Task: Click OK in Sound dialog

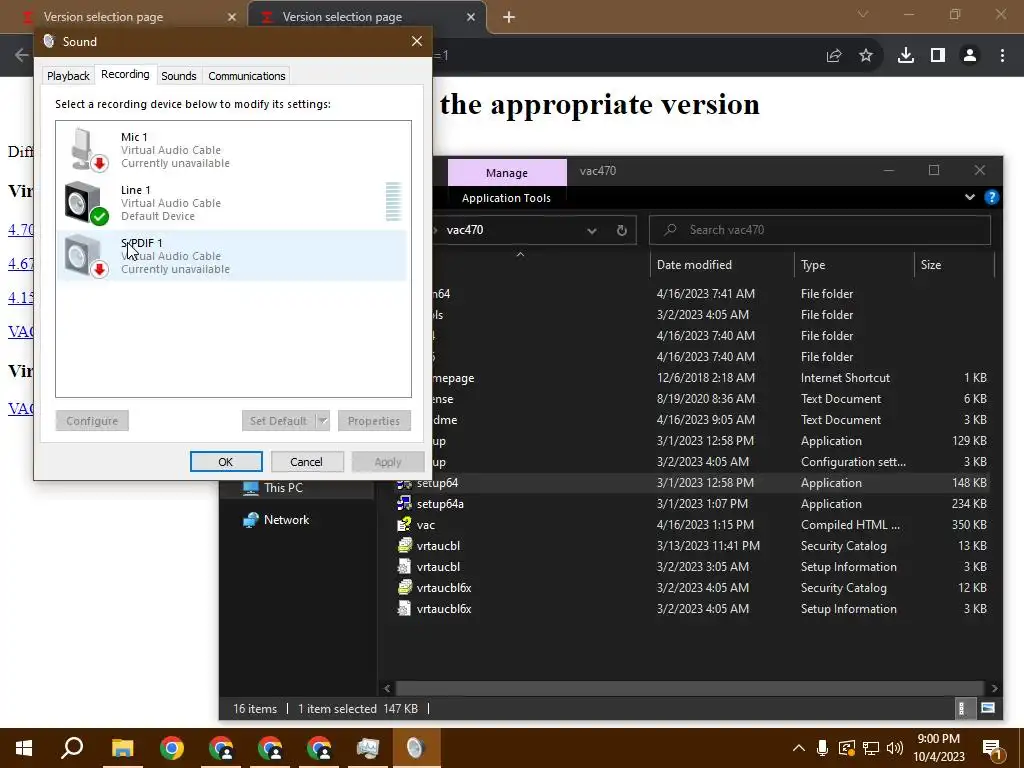Action: (226, 462)
